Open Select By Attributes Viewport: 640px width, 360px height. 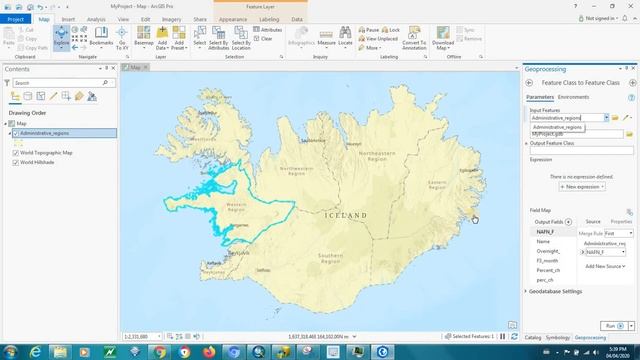click(x=218, y=38)
